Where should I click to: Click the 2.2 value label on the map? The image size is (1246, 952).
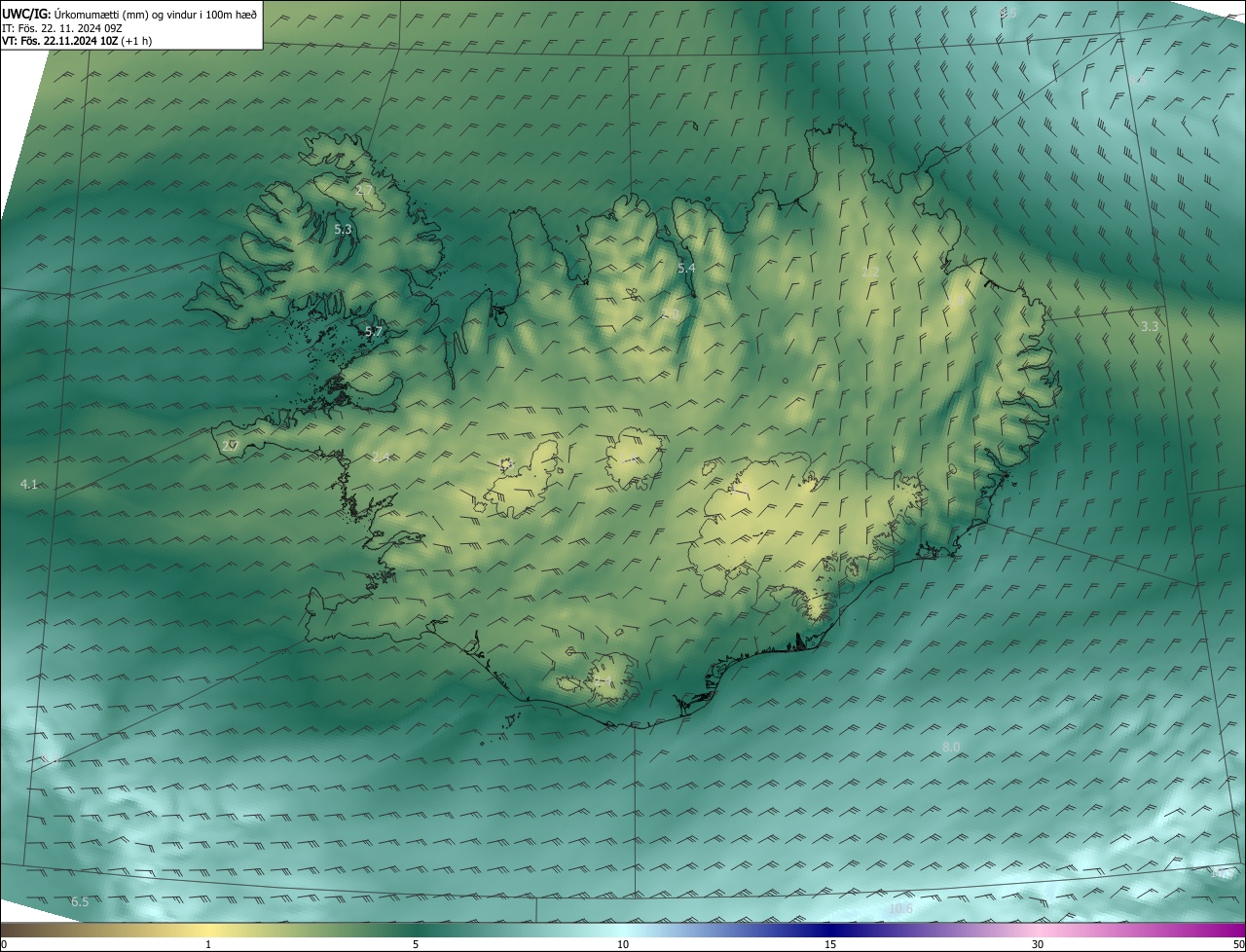pyautogui.click(x=871, y=272)
